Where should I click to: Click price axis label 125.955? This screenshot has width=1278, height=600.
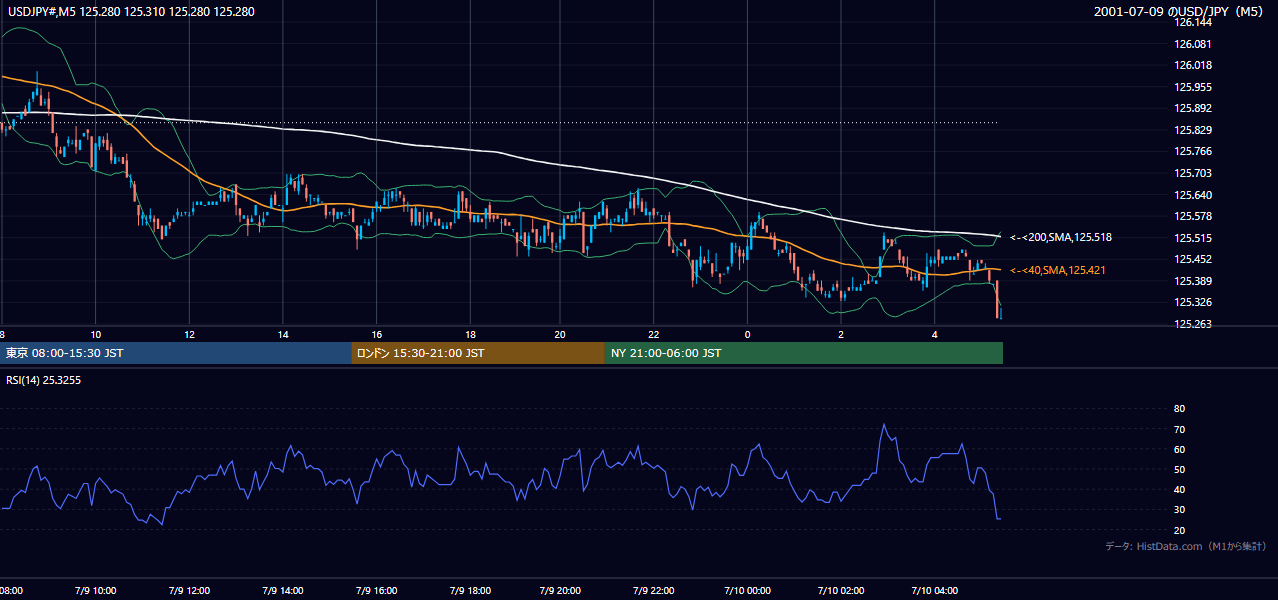click(1192, 87)
